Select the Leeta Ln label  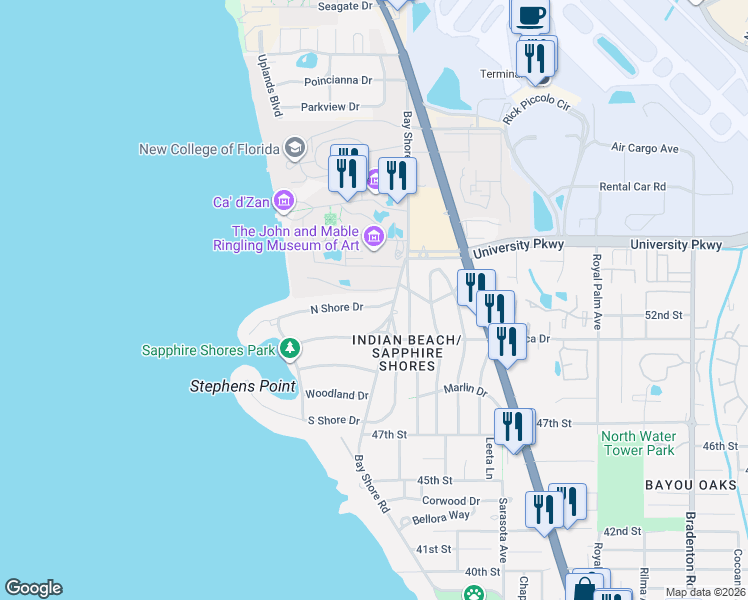[489, 458]
